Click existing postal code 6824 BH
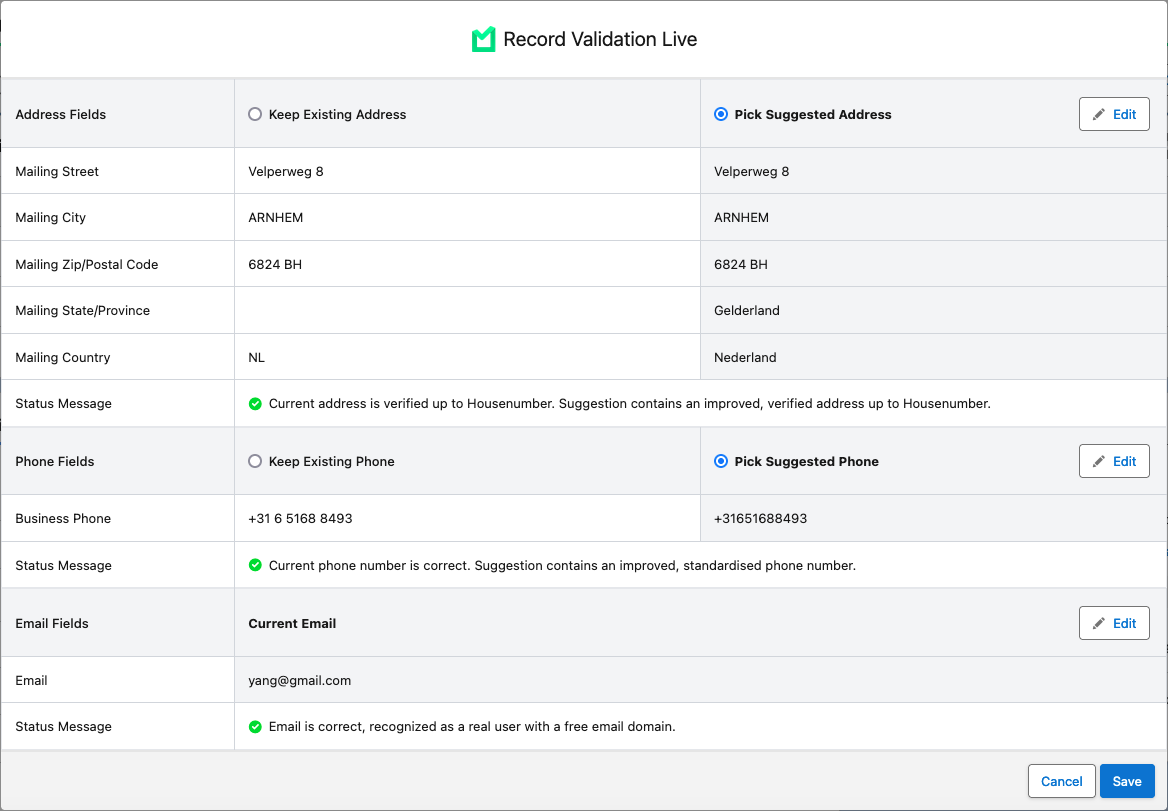 (x=275, y=264)
